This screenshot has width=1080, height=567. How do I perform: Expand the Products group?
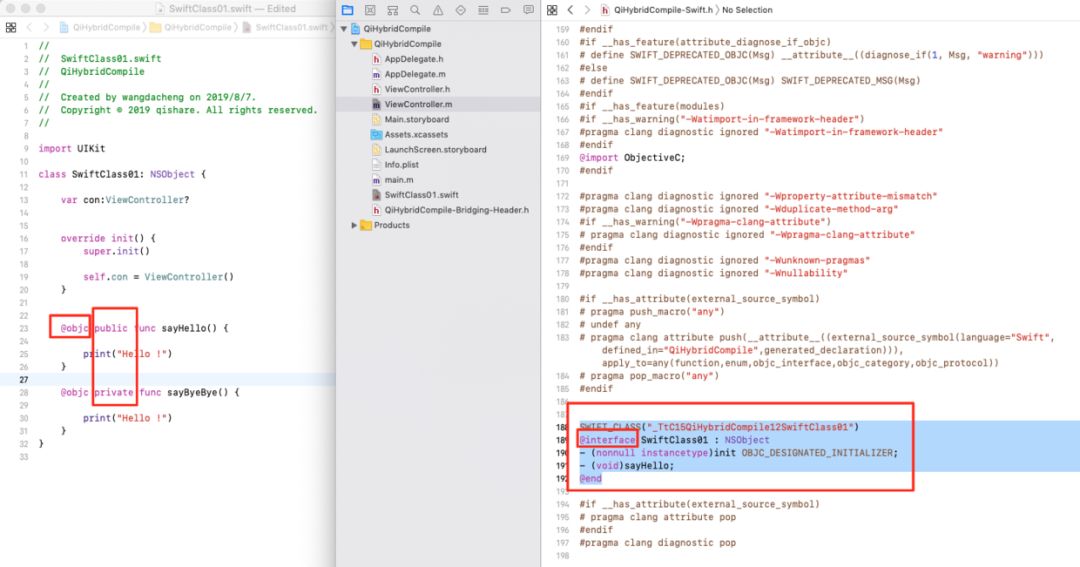coord(354,225)
